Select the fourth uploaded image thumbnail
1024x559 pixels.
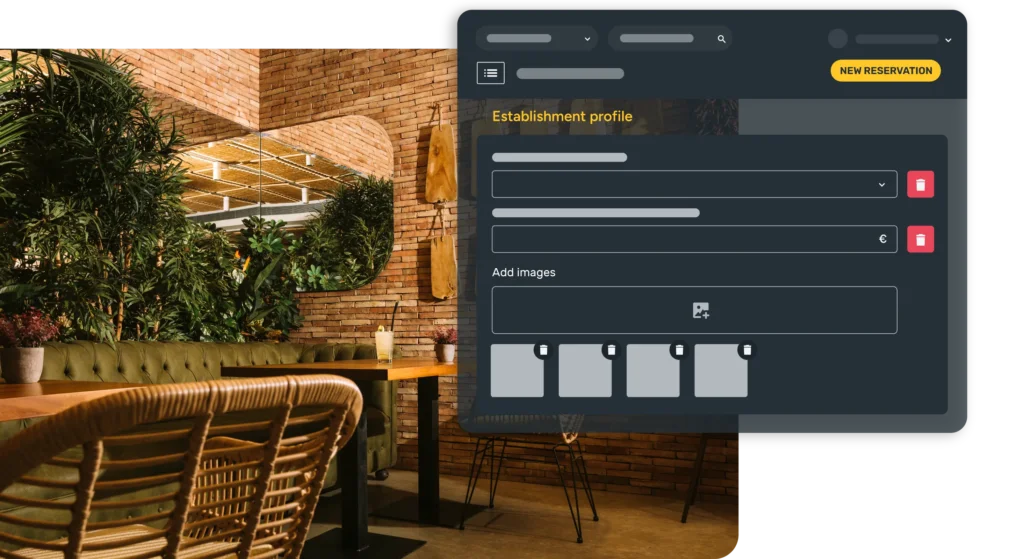click(721, 373)
